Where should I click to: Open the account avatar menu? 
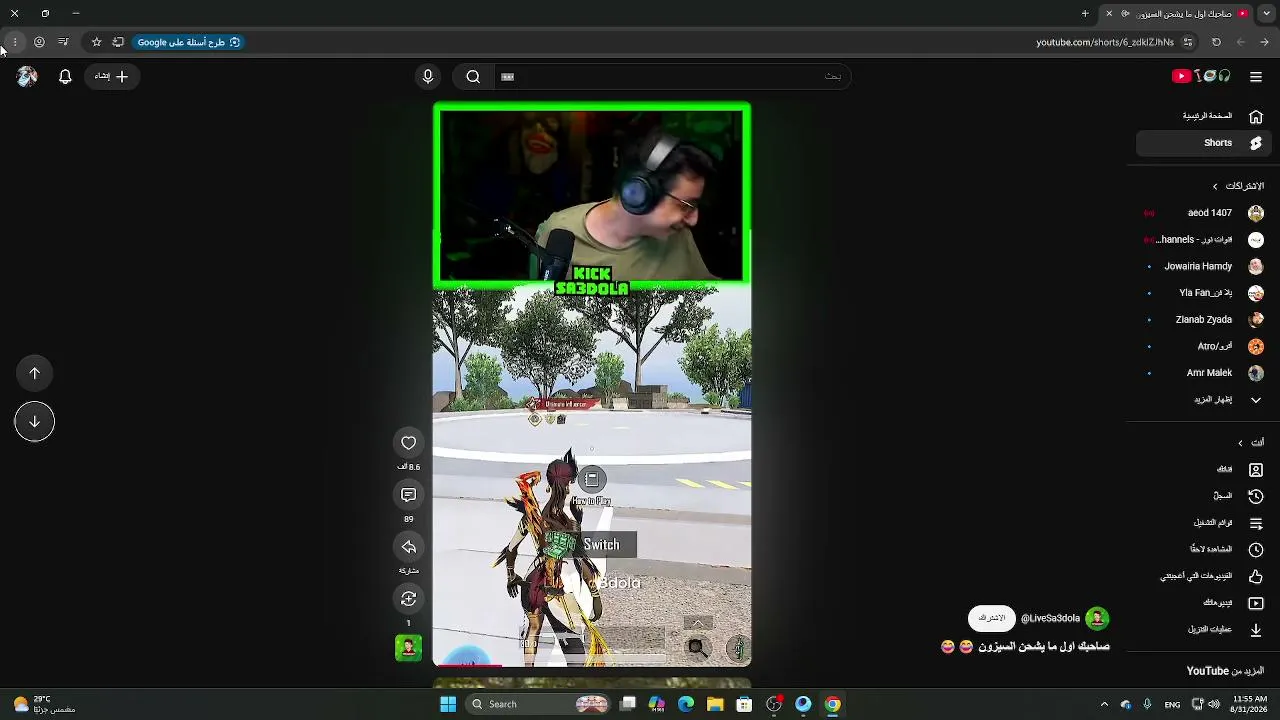point(27,76)
